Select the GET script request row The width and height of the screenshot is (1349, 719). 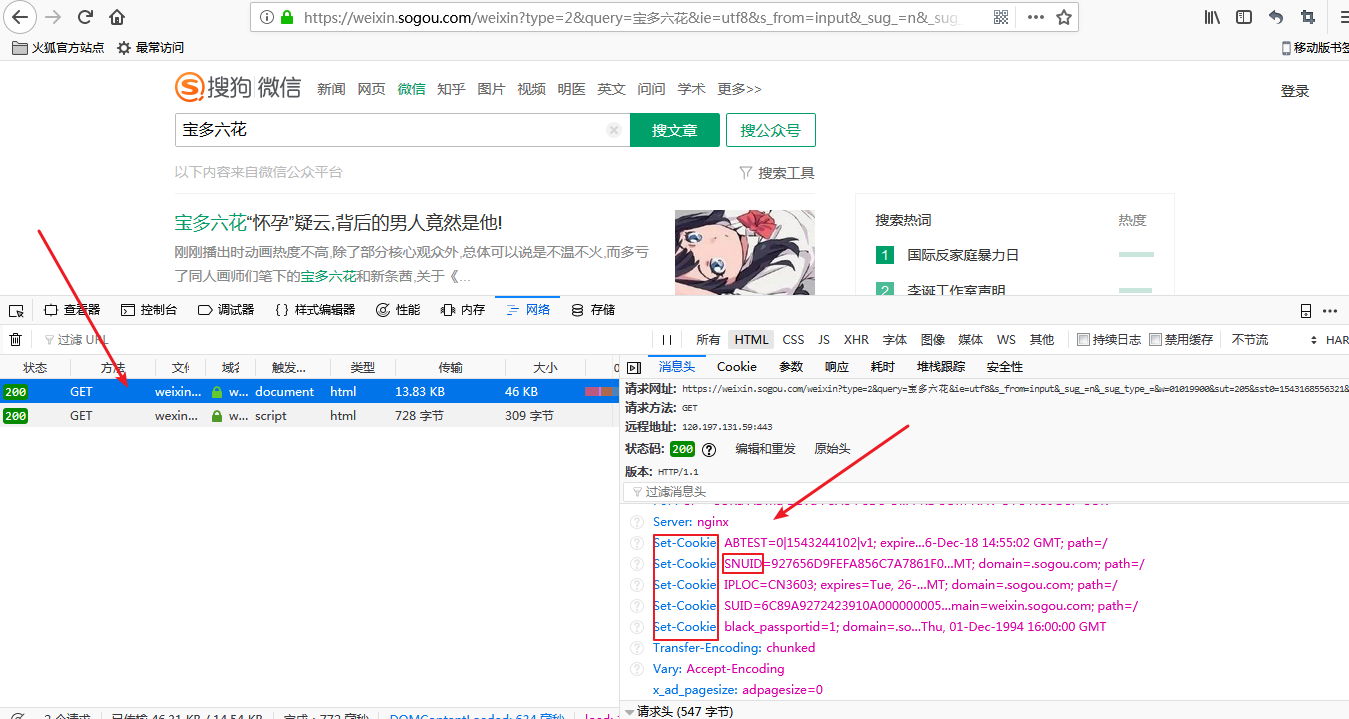(x=310, y=416)
